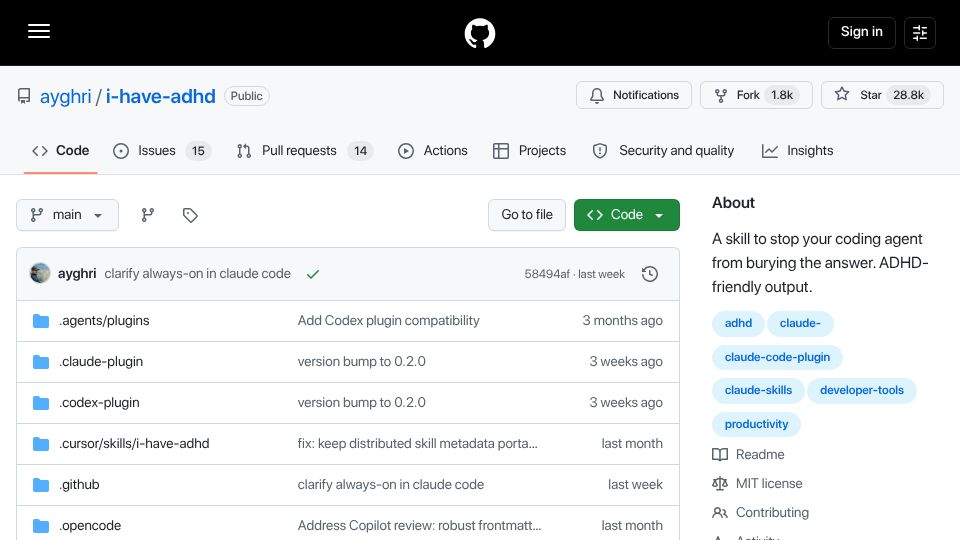
Task: View branches via the branch icon
Action: tap(148, 215)
